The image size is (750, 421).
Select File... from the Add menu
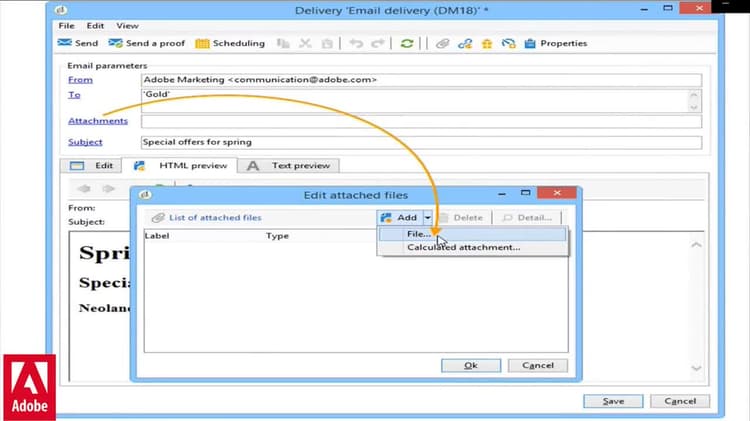click(473, 234)
